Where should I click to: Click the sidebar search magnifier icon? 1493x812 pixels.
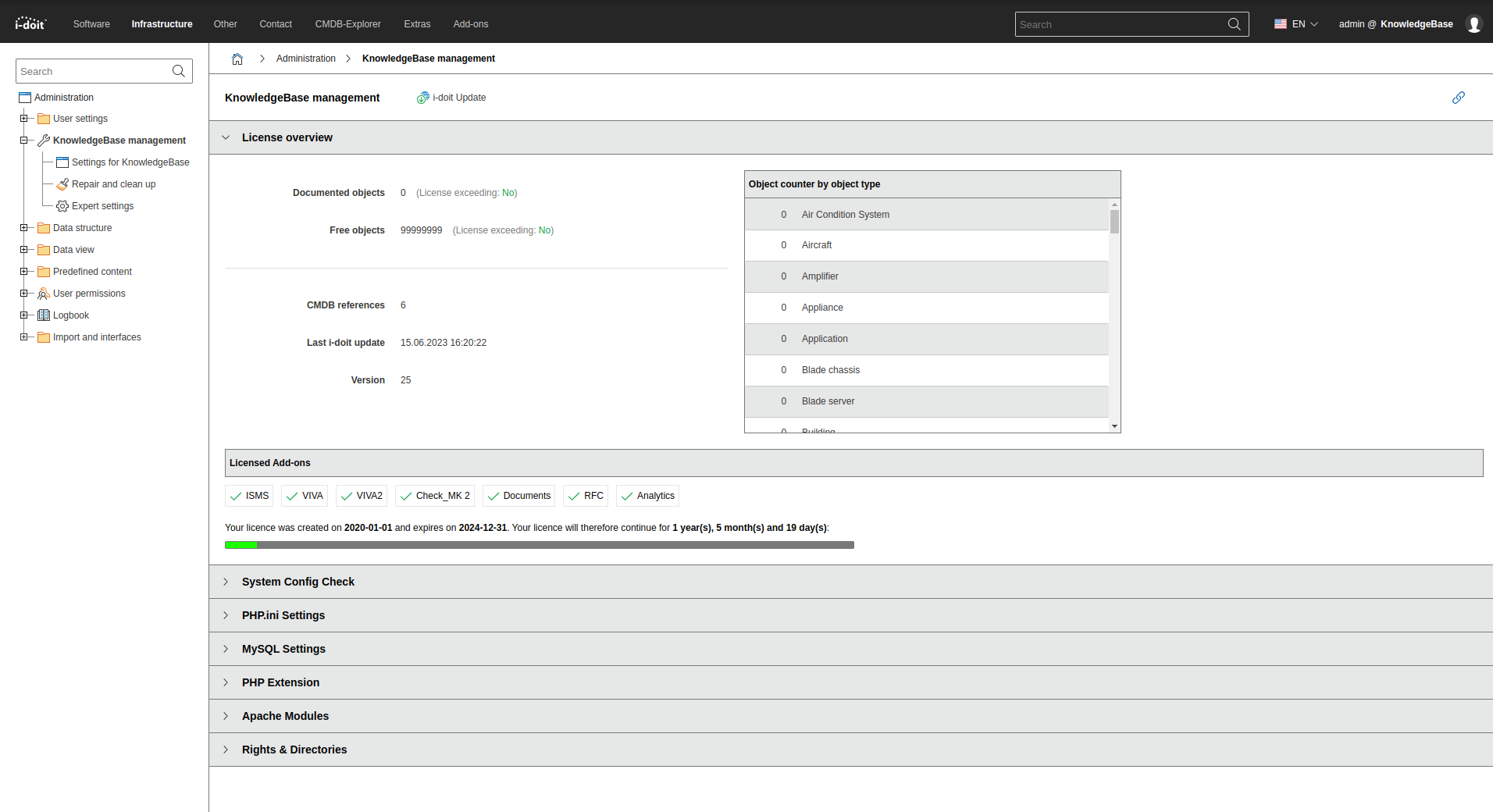click(x=179, y=71)
